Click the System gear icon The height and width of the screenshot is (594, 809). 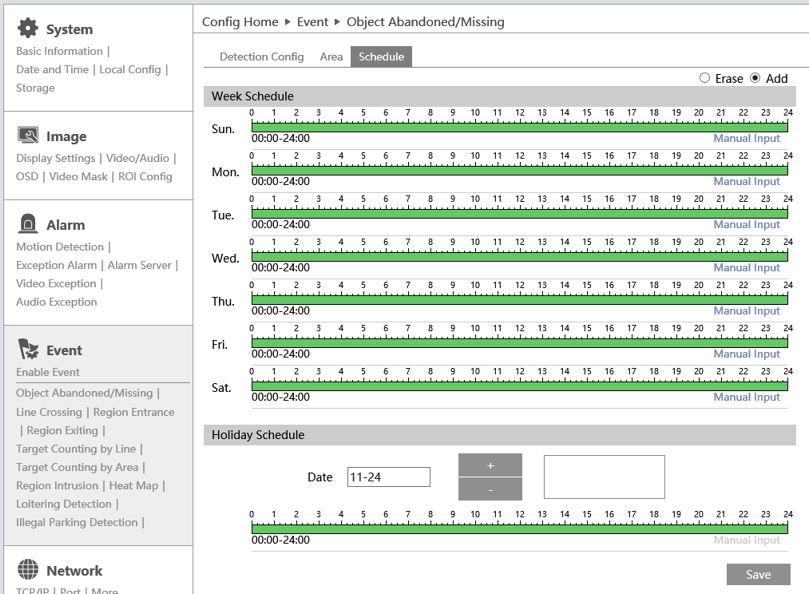pyautogui.click(x=28, y=28)
